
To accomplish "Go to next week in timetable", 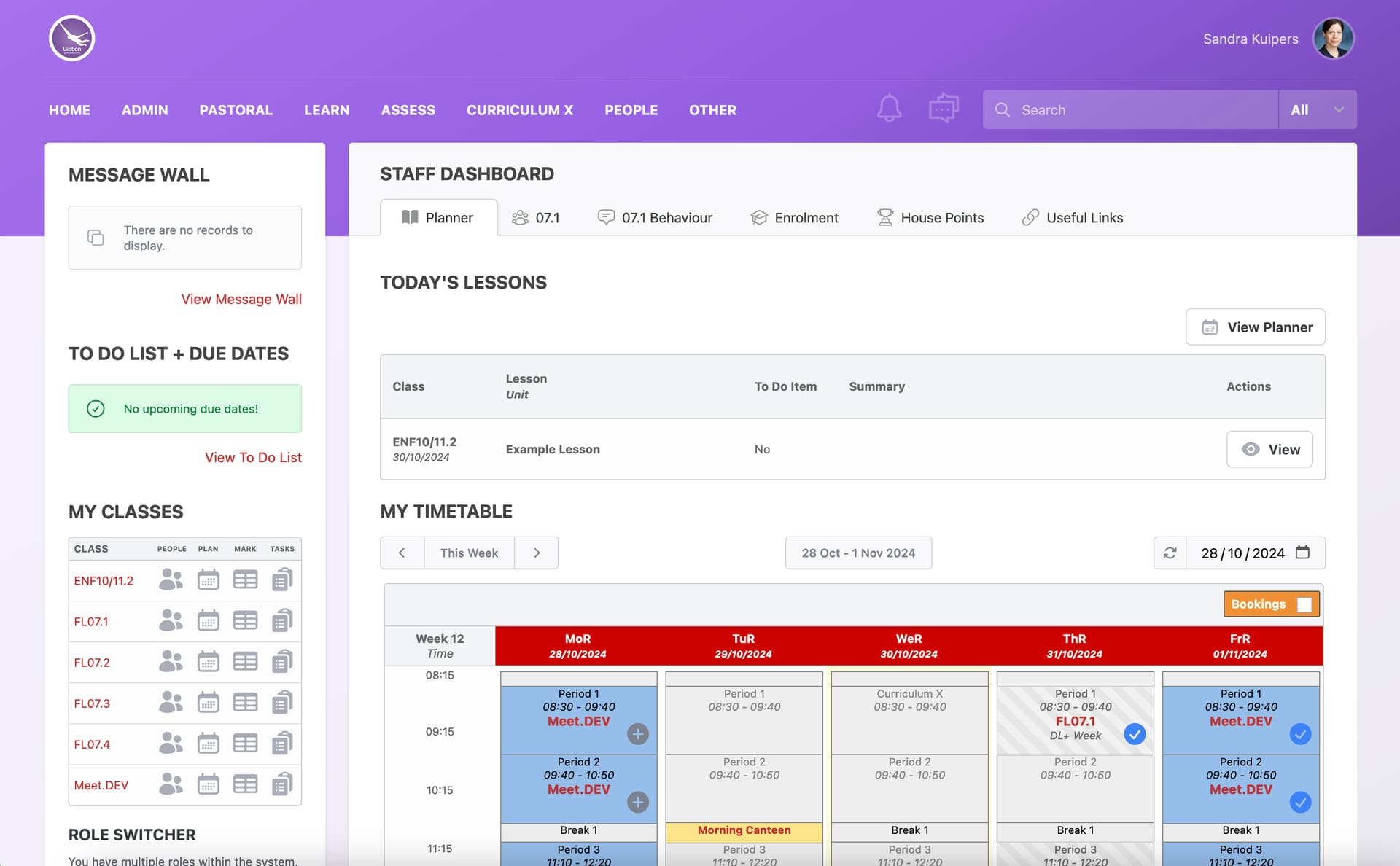I will point(537,553).
